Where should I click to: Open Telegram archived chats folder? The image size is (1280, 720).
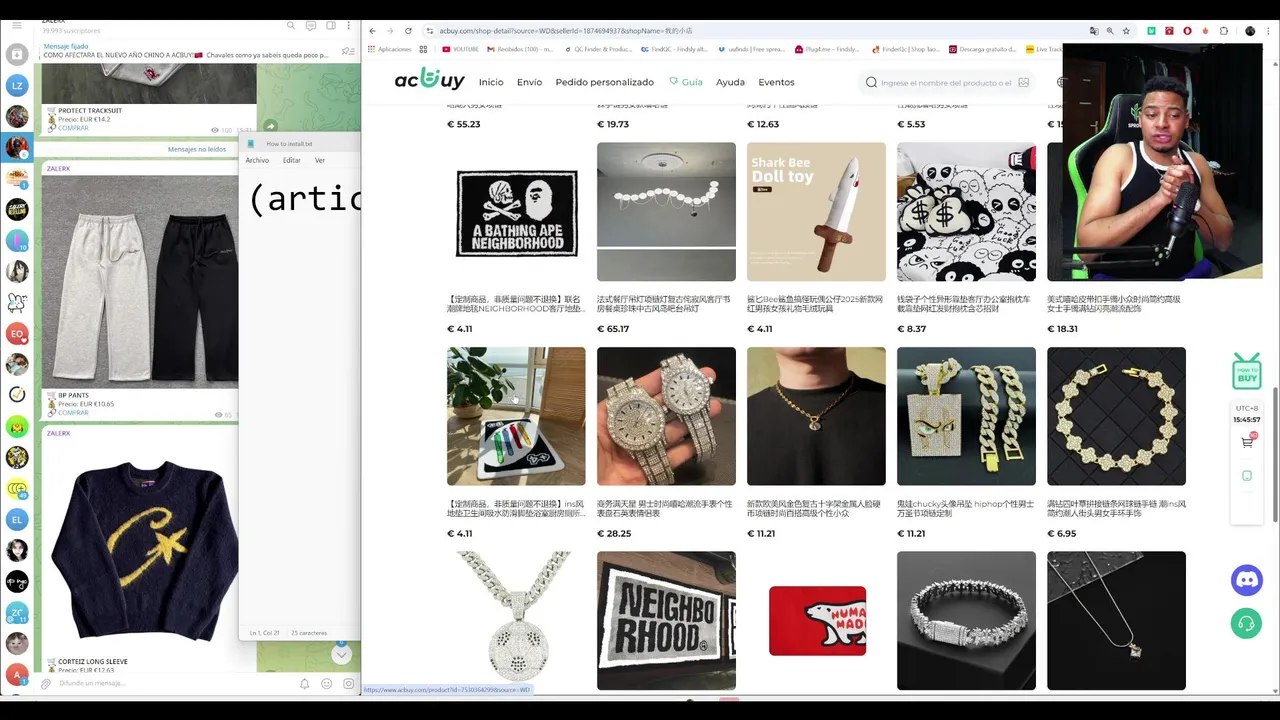17,54
